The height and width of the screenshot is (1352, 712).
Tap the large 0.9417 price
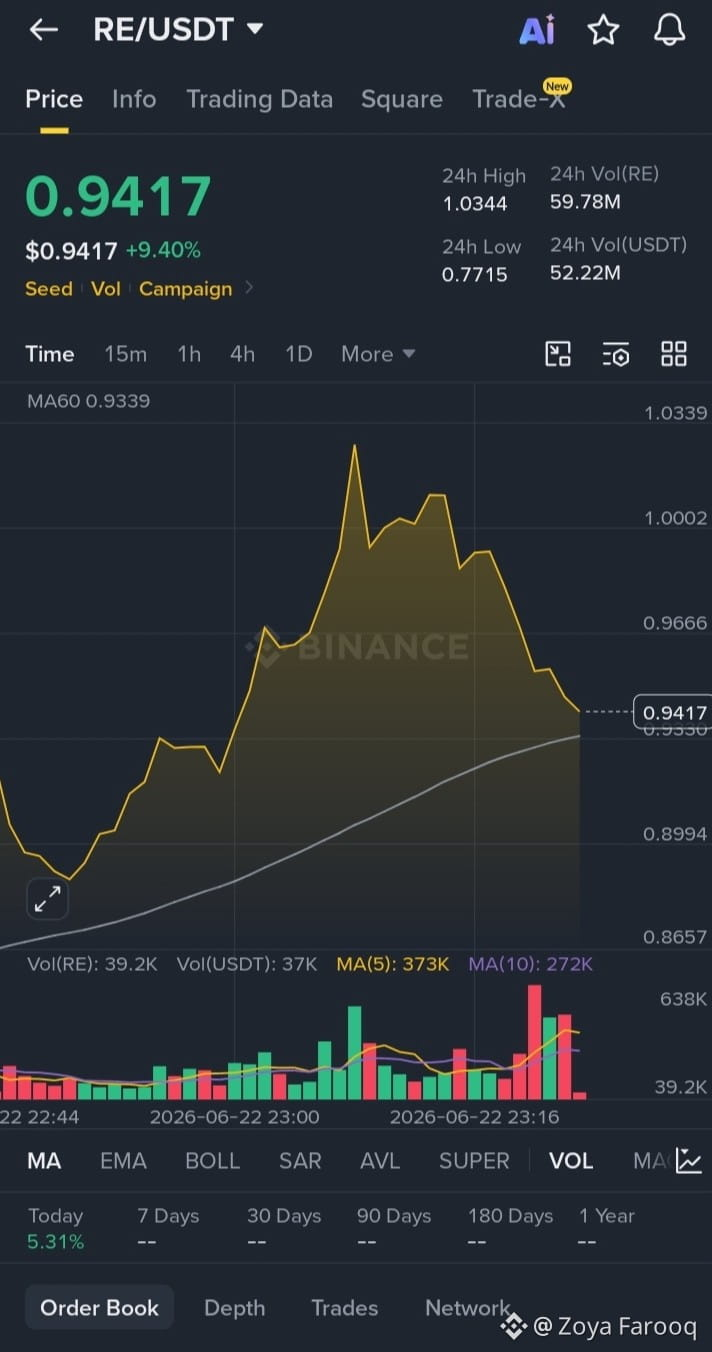tap(118, 196)
